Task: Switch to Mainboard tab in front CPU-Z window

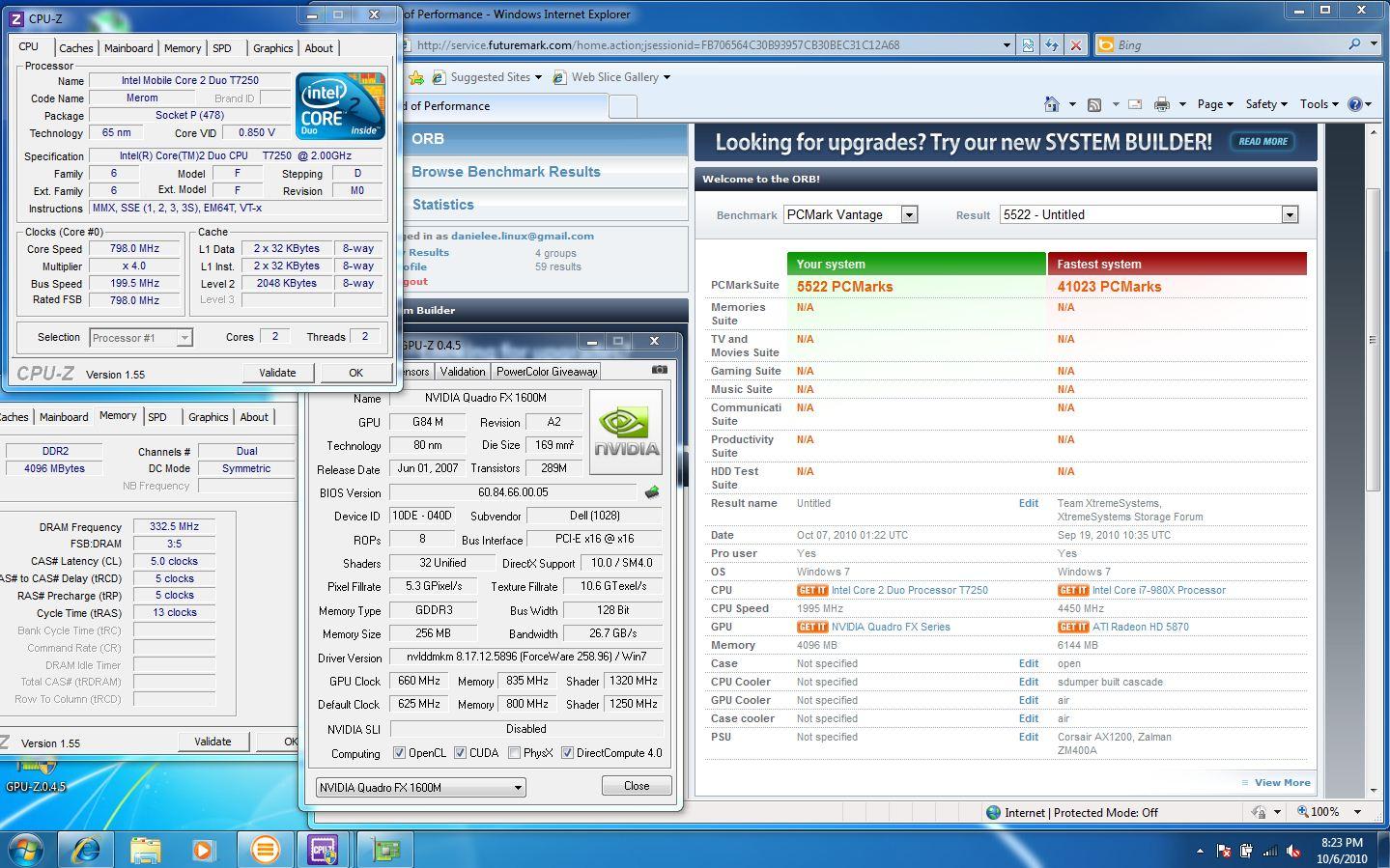Action: click(128, 48)
